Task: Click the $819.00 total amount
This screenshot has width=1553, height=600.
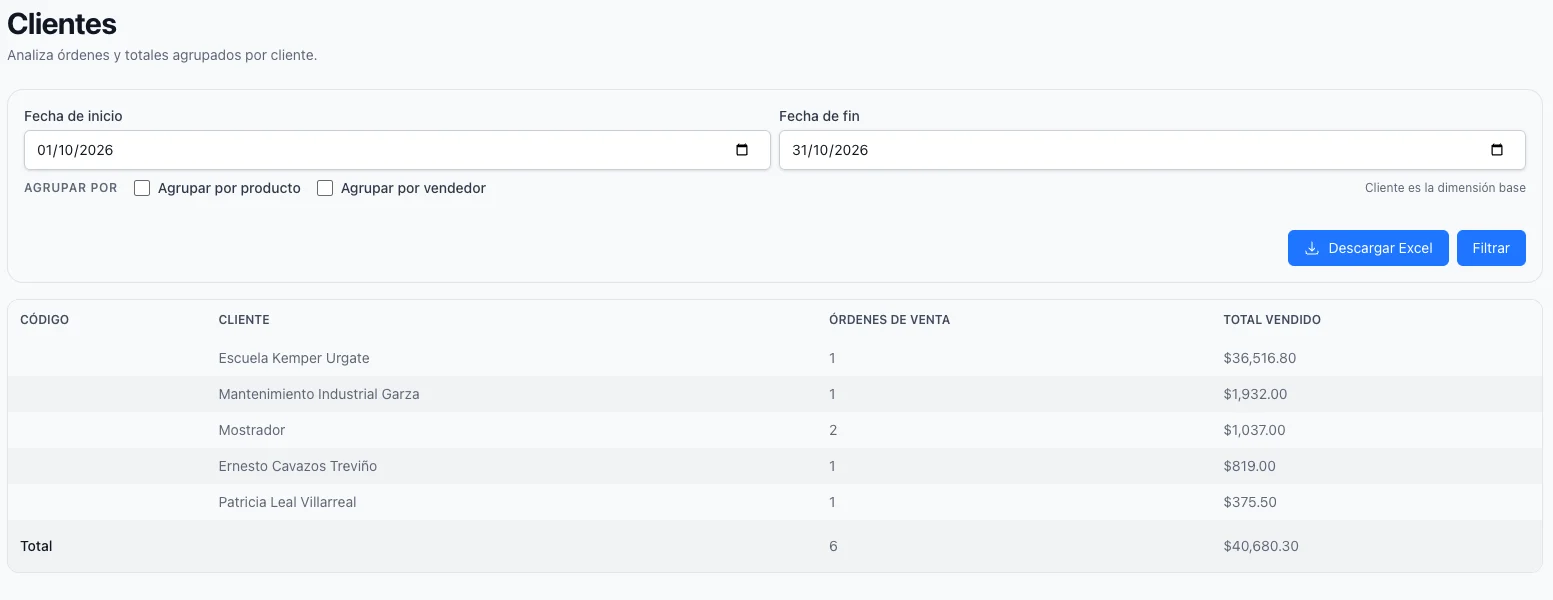Action: [1249, 466]
